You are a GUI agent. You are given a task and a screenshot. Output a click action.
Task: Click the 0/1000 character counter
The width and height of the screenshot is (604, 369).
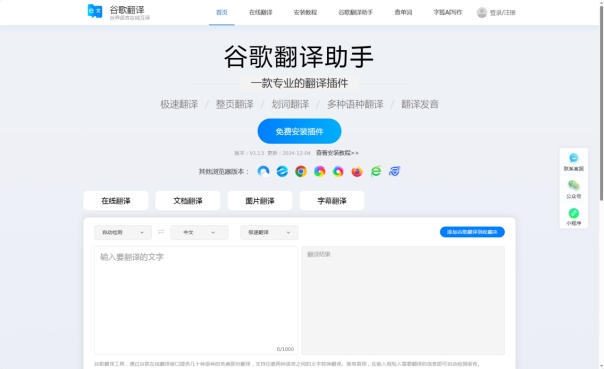point(285,349)
